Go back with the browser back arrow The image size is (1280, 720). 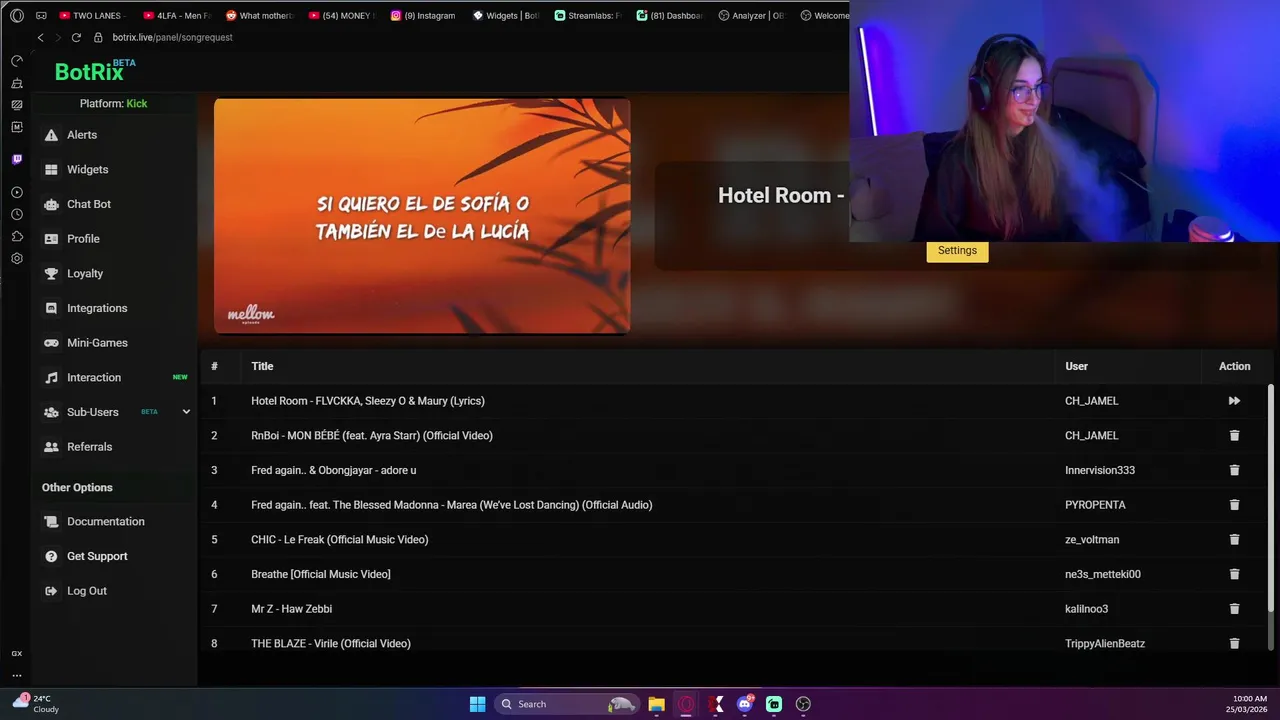click(40, 37)
